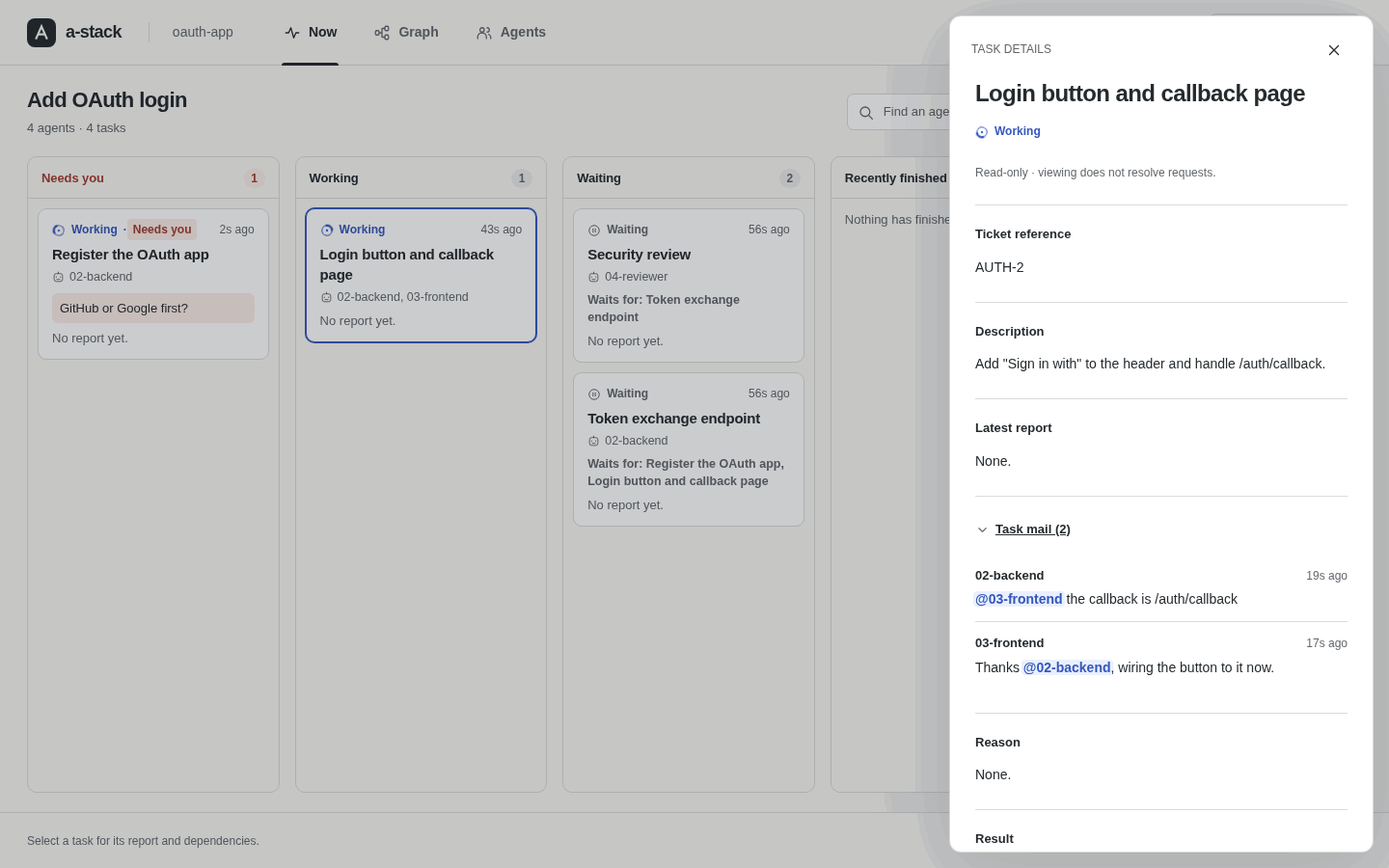This screenshot has height=868, width=1389.
Task: Click the Agents tab people icon
Action: pyautogui.click(x=484, y=33)
